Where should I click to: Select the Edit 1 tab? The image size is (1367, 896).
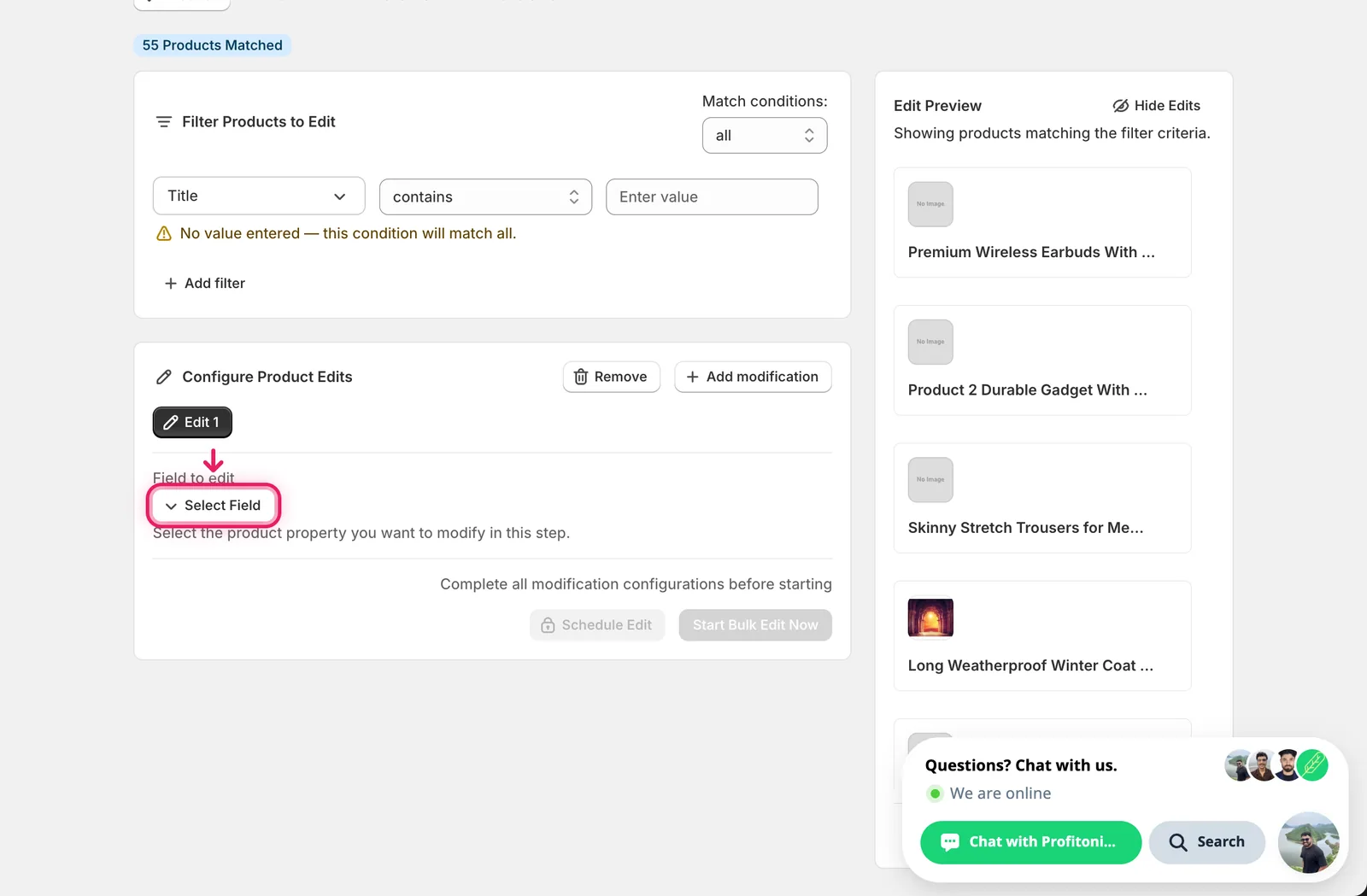(192, 422)
